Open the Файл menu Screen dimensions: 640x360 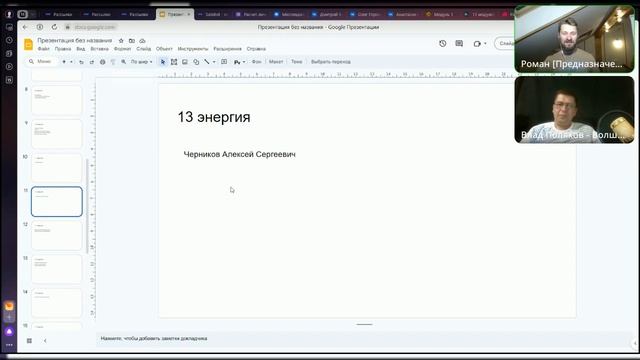(x=43, y=49)
